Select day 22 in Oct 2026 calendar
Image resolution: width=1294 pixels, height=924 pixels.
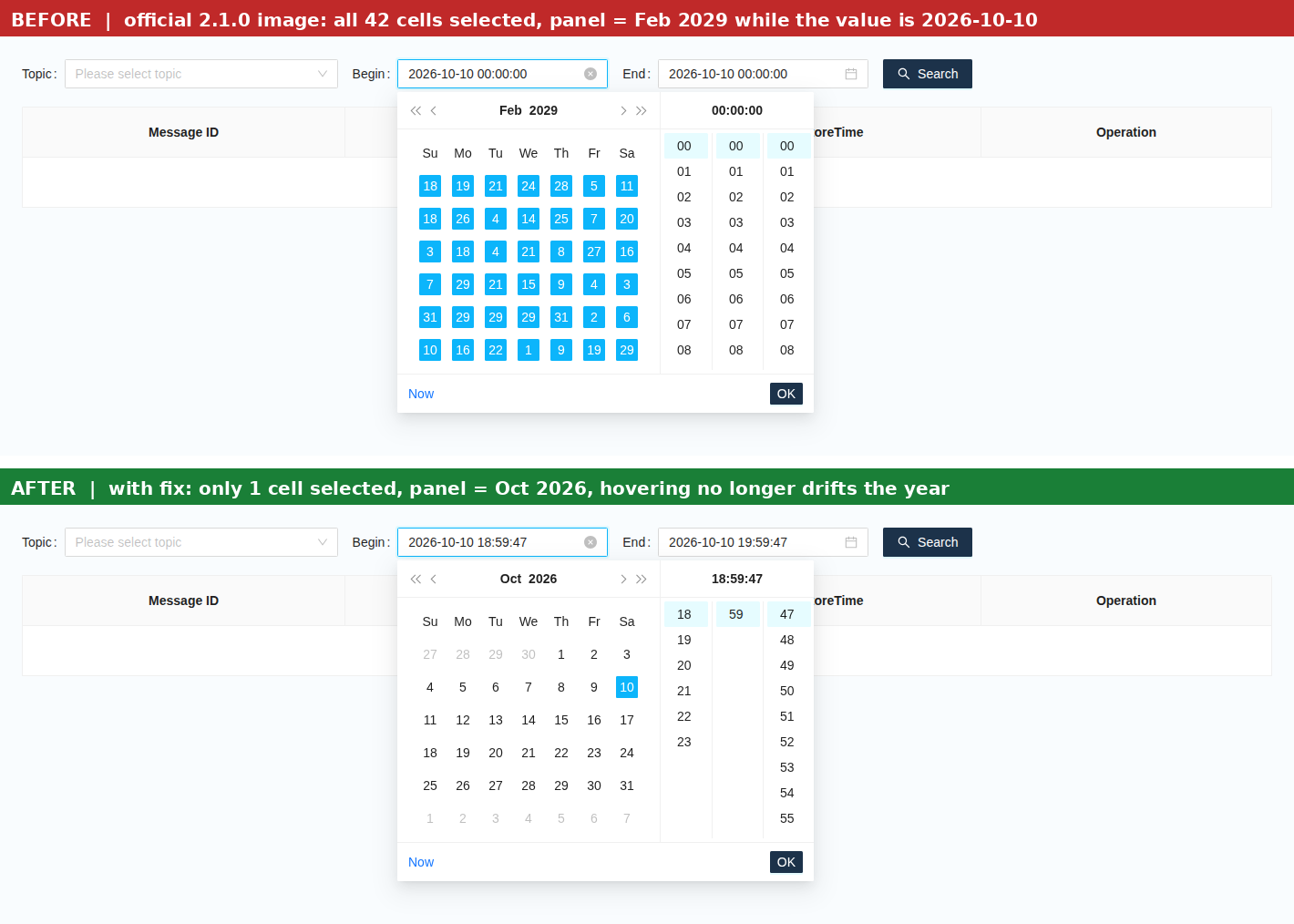pyautogui.click(x=561, y=753)
